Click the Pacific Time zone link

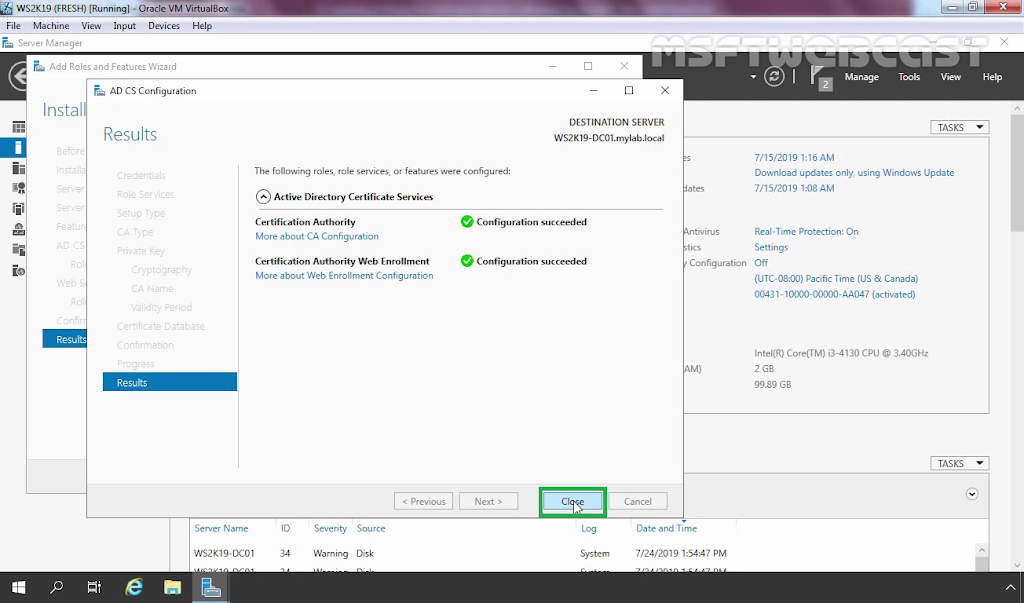836,278
